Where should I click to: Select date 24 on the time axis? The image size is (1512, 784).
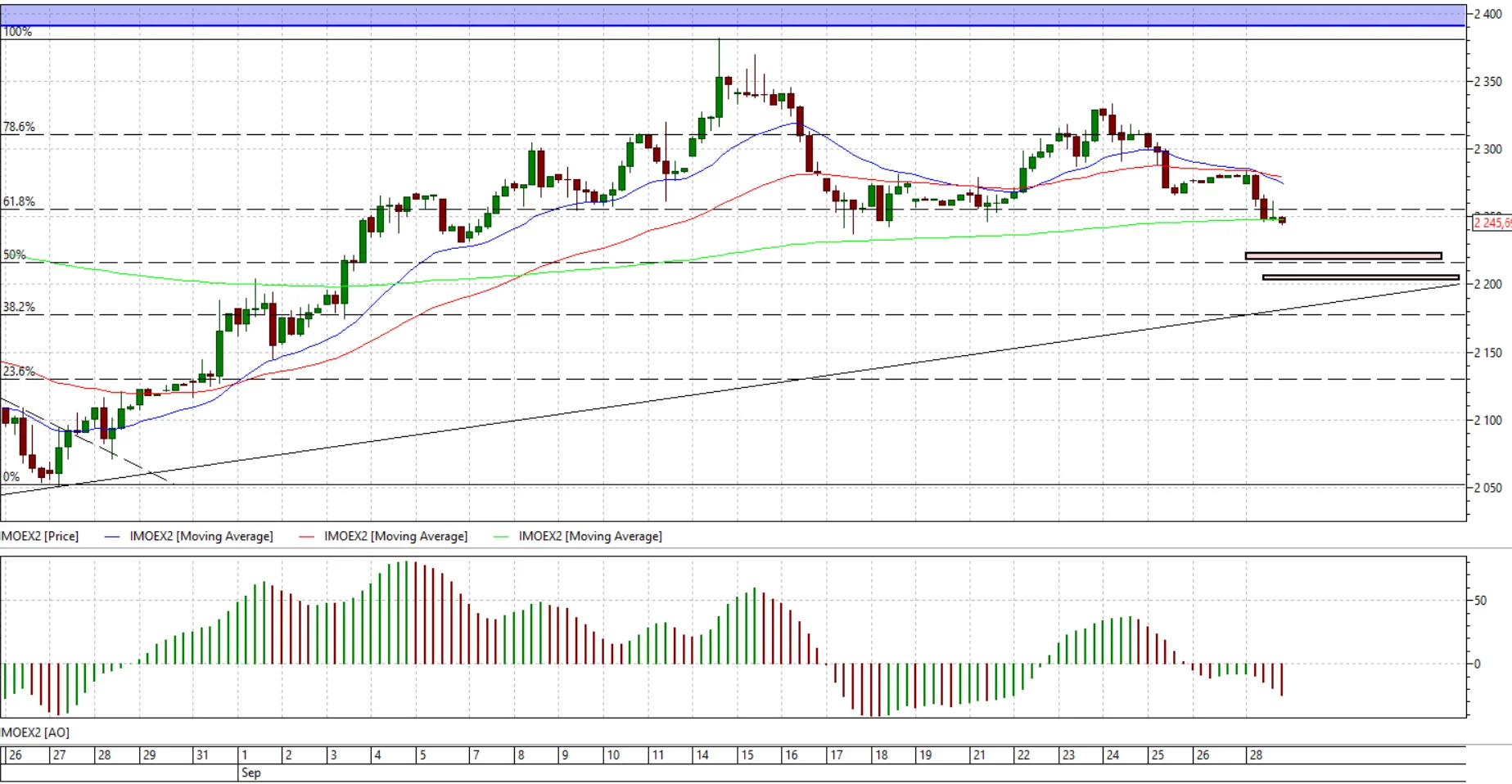click(1113, 755)
